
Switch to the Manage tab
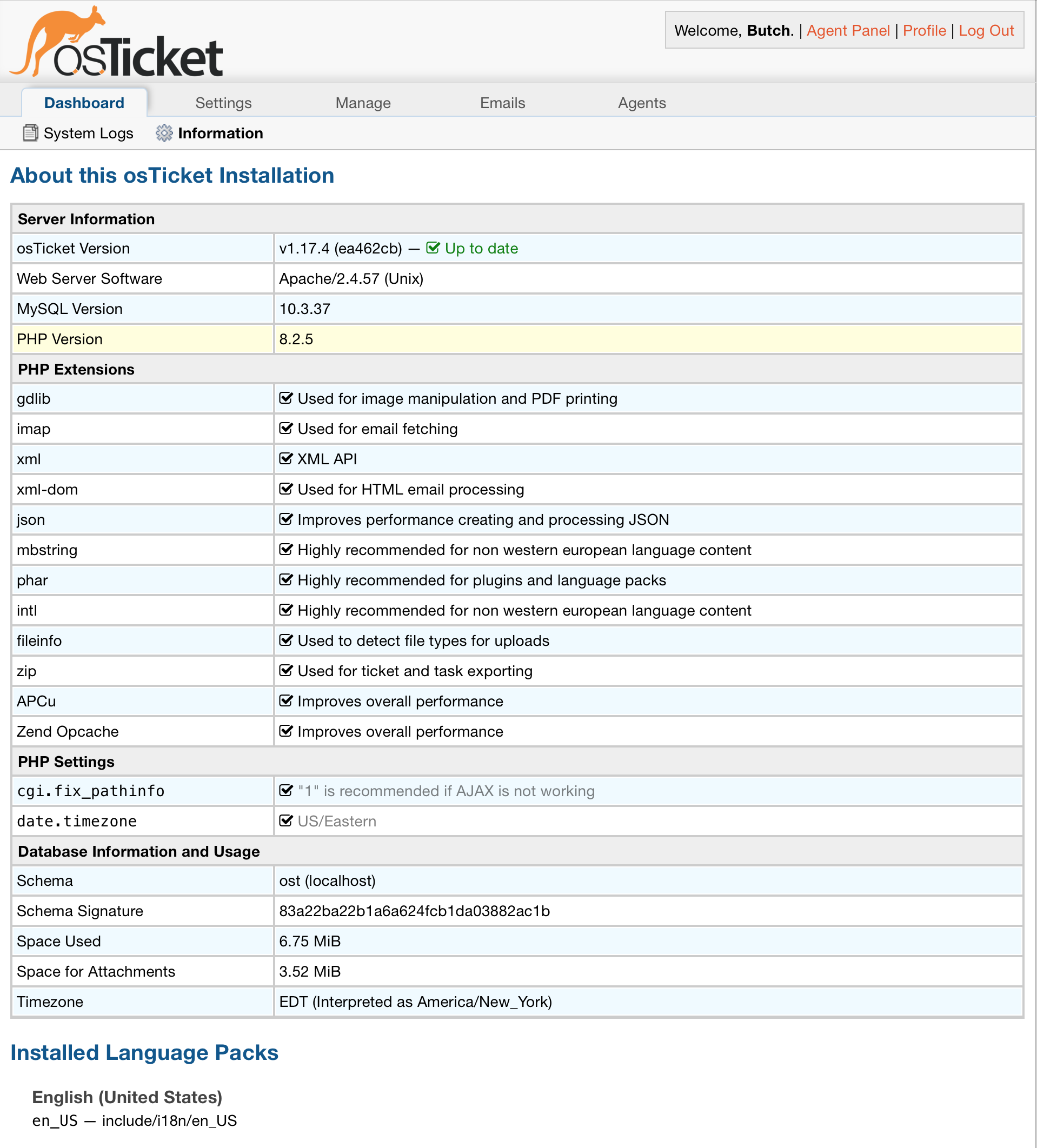click(363, 103)
